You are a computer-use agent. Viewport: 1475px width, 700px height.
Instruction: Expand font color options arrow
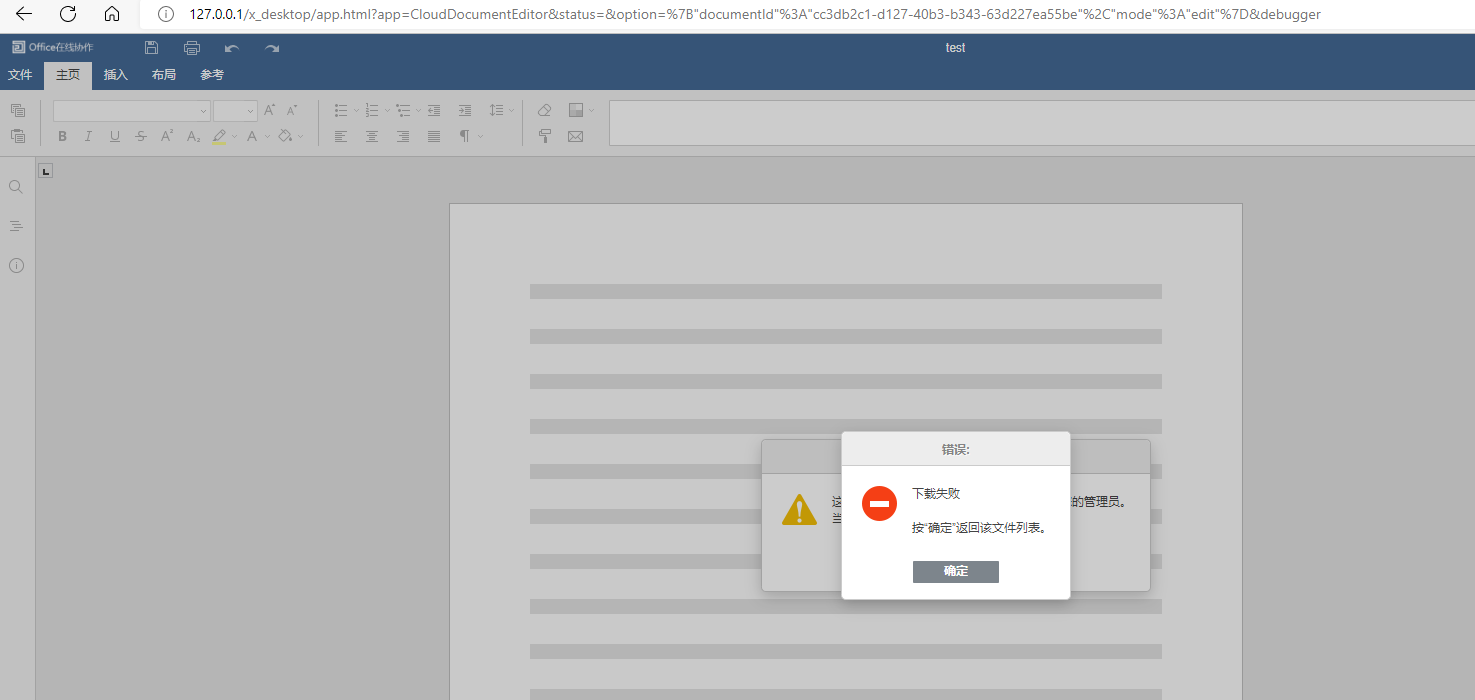click(x=267, y=136)
